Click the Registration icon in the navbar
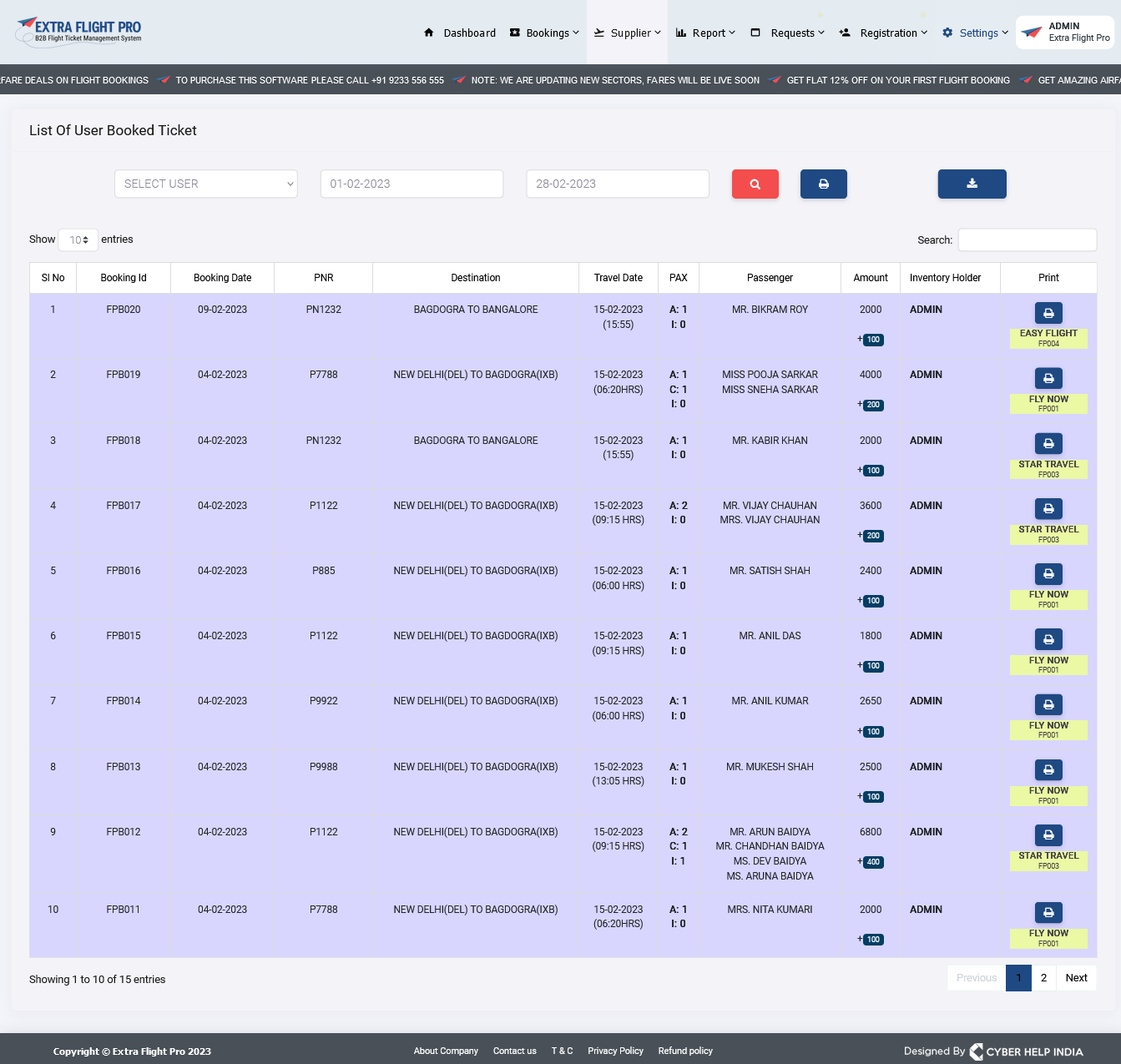This screenshot has width=1121, height=1064. point(843,33)
